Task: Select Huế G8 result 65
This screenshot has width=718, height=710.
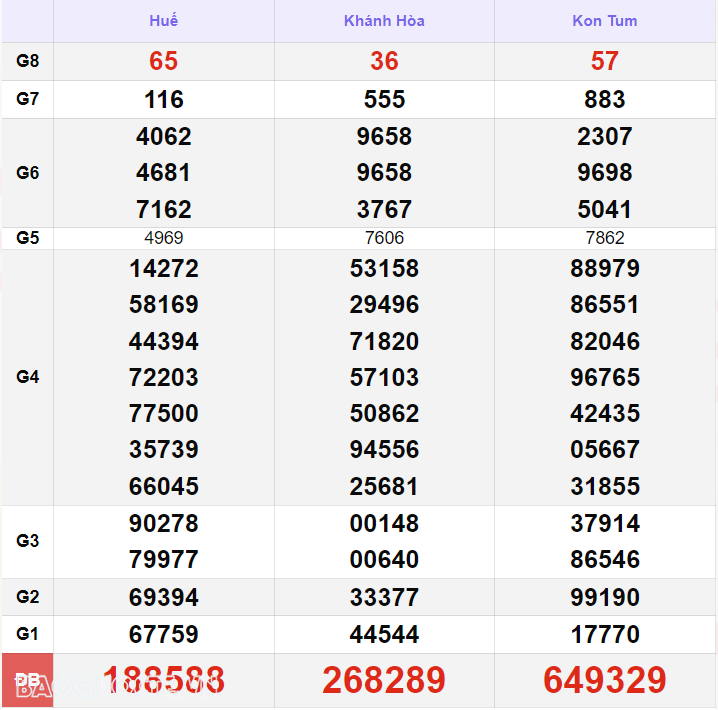Action: 163,61
